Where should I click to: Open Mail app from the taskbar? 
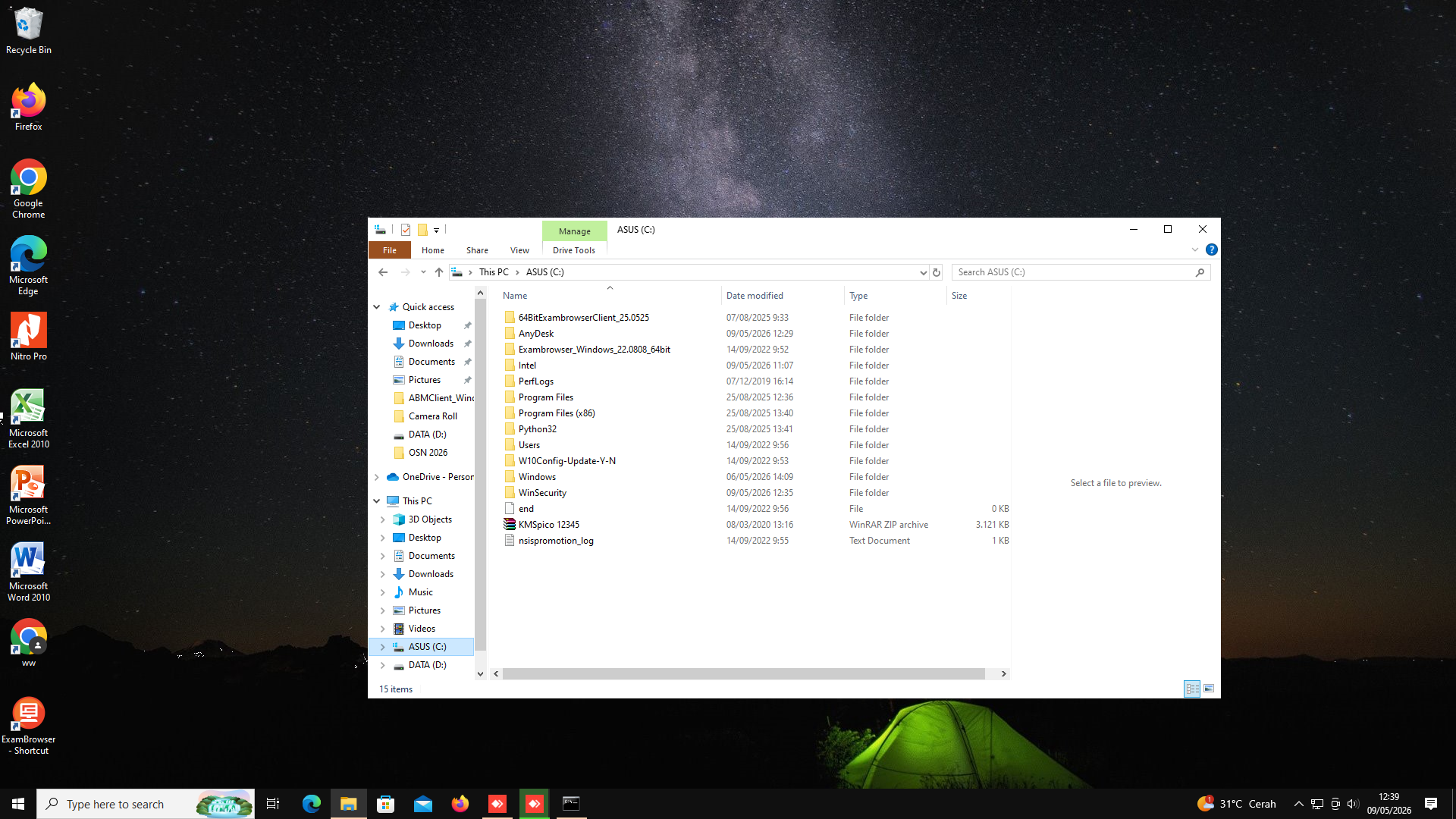pos(423,804)
